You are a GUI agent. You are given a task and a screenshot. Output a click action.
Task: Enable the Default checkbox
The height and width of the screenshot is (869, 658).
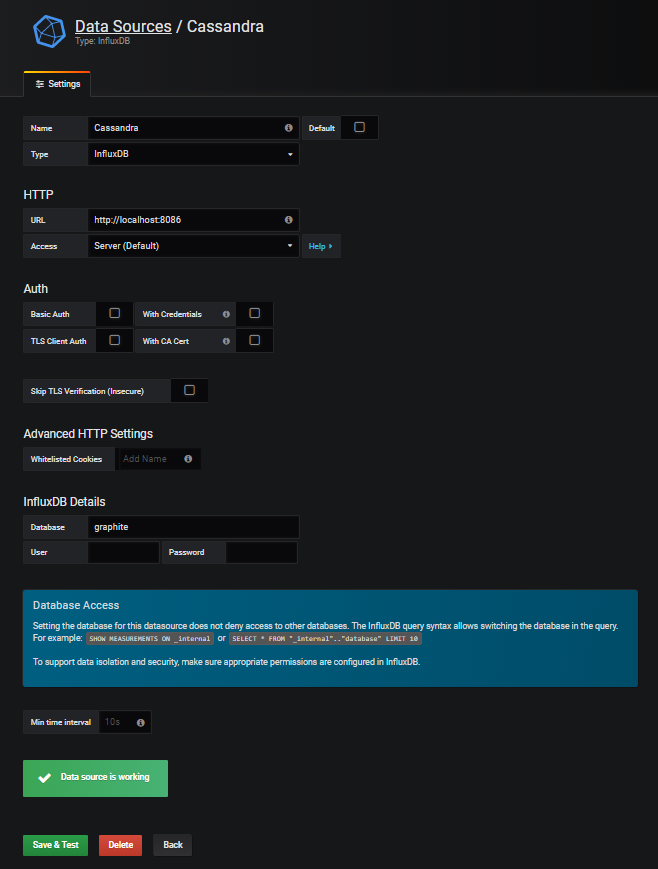pyautogui.click(x=360, y=127)
